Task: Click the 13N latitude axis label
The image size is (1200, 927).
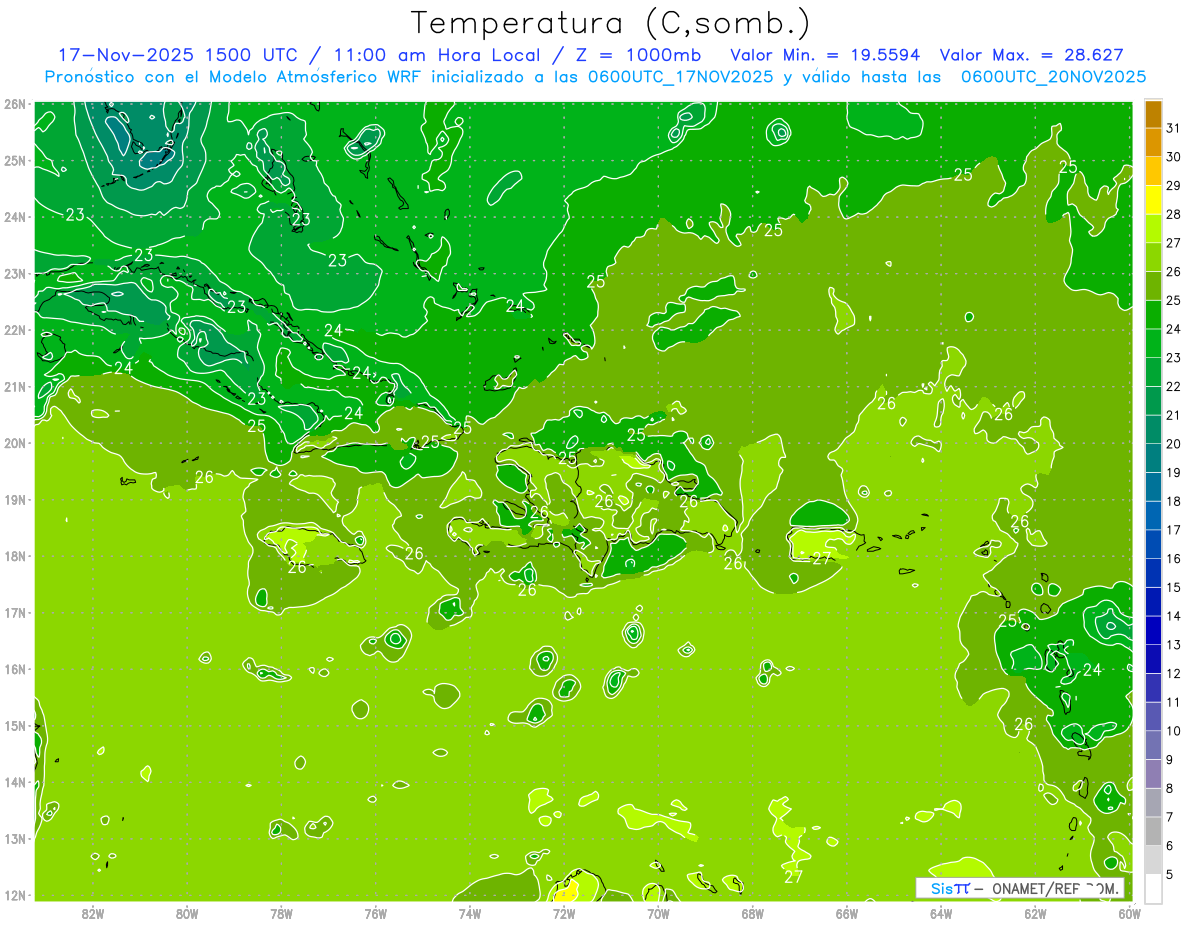Action: 15,839
